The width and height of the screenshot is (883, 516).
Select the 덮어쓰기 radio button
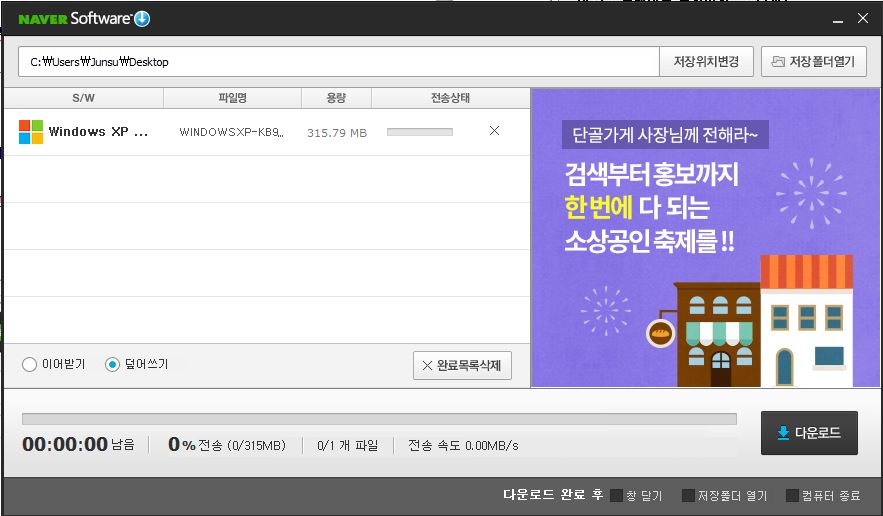tap(112, 365)
